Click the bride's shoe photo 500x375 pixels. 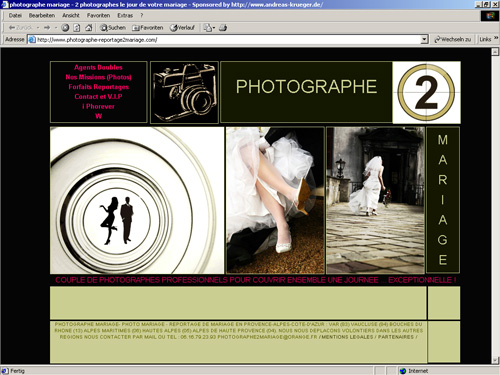point(275,200)
